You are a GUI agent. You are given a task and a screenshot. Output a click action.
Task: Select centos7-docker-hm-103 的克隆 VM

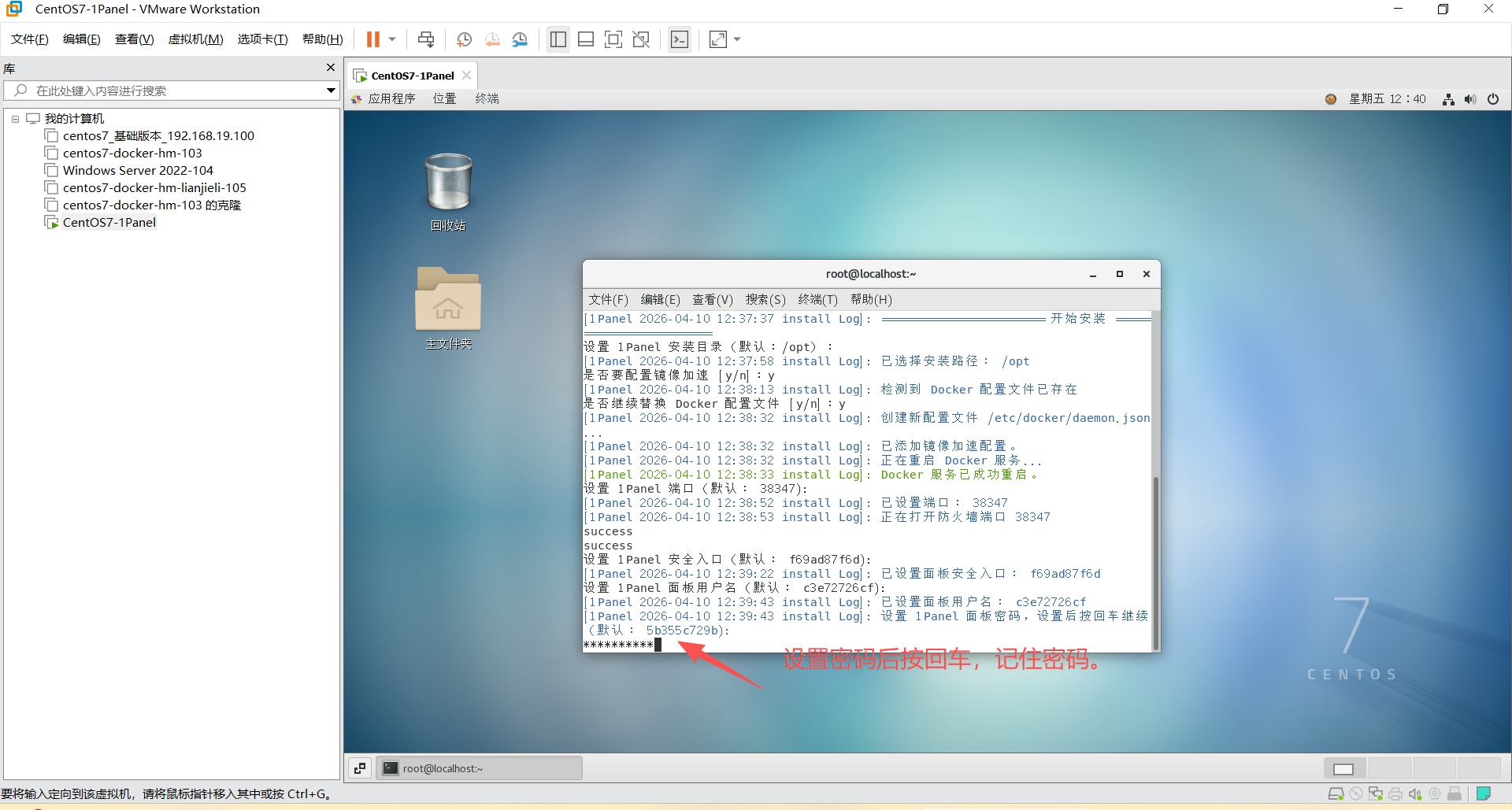tap(143, 205)
